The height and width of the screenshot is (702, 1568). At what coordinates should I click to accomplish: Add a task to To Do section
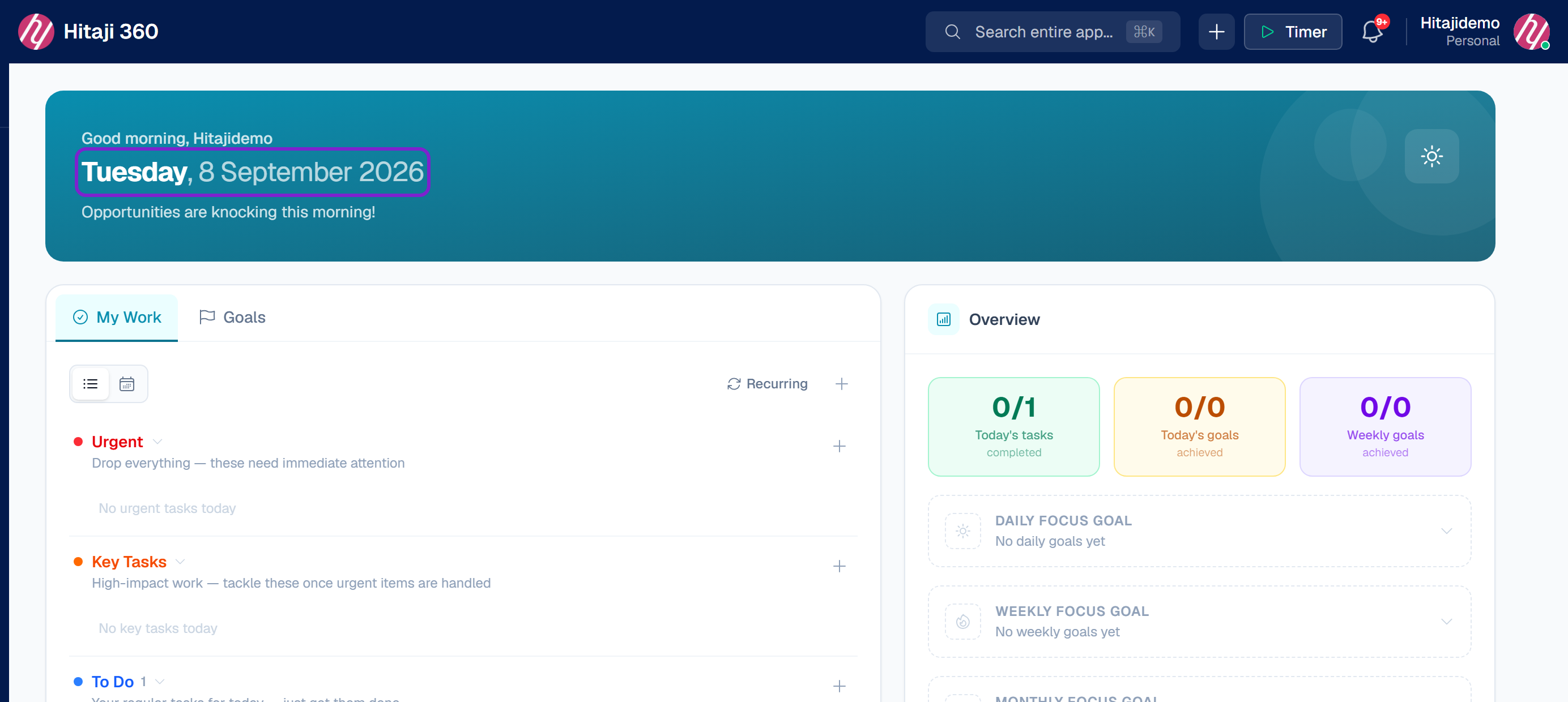[x=839, y=686]
